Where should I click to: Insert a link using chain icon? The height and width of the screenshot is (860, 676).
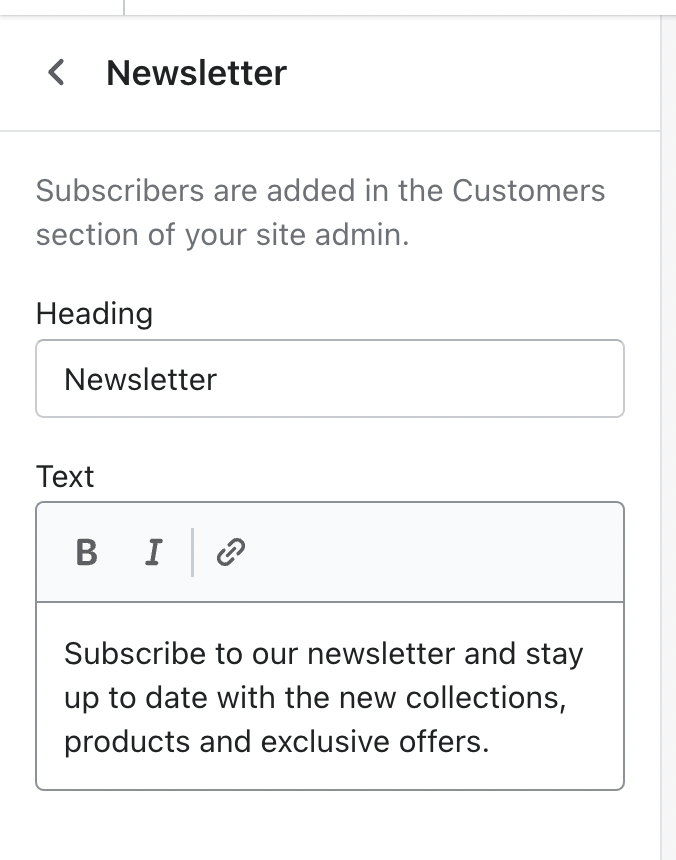[232, 552]
